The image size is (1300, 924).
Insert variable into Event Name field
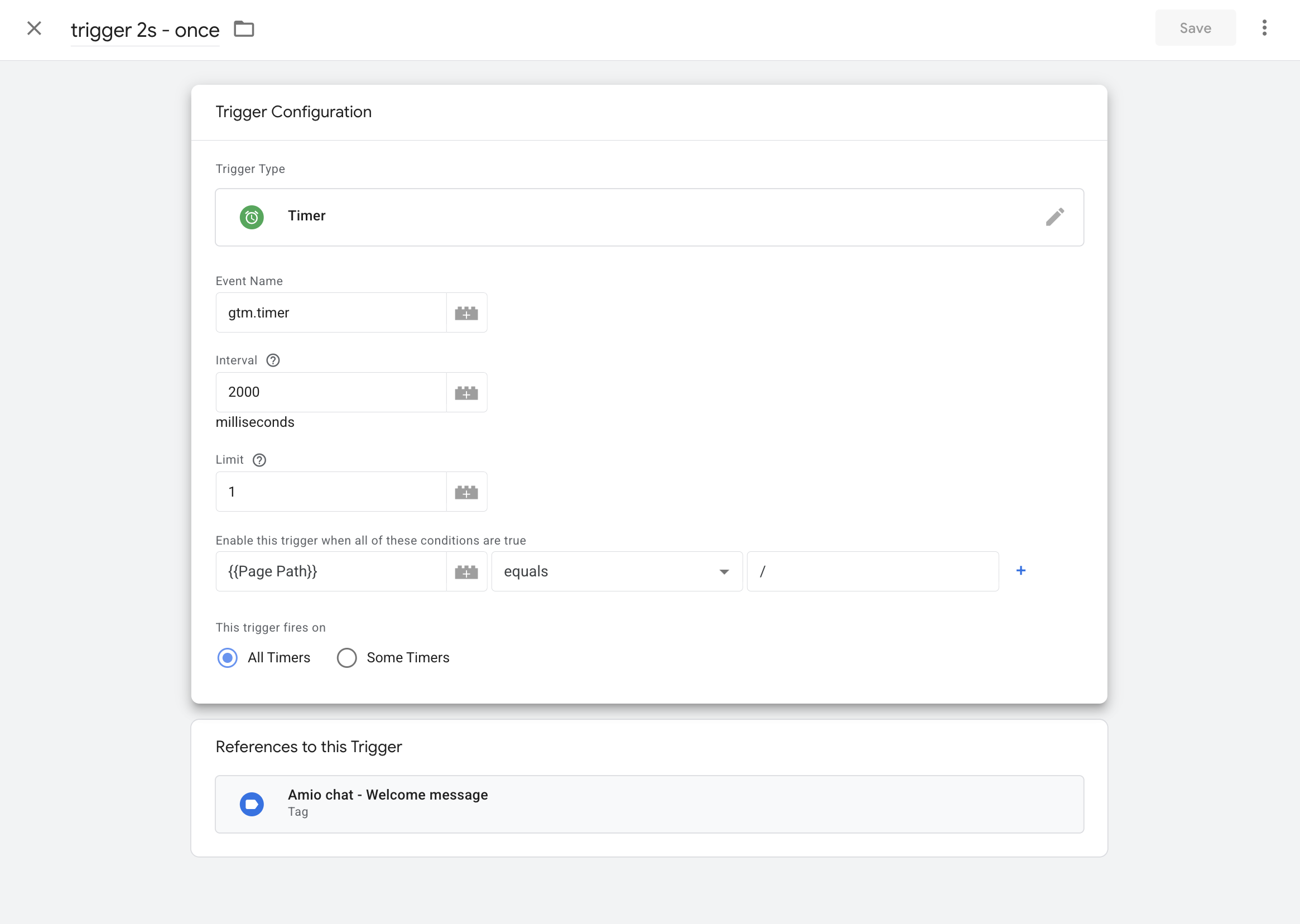pyautogui.click(x=466, y=313)
